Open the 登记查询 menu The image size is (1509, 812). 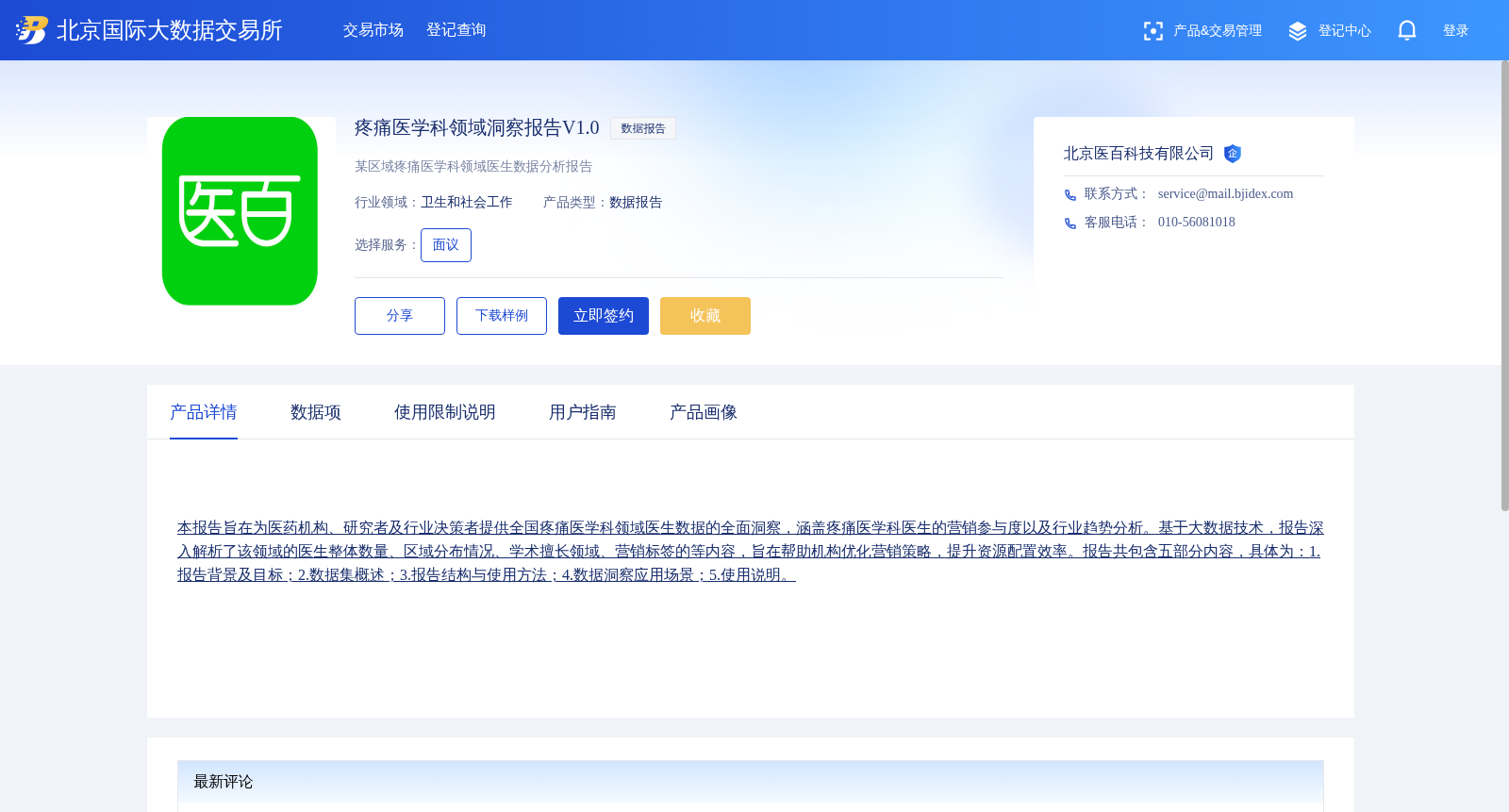pos(456,30)
